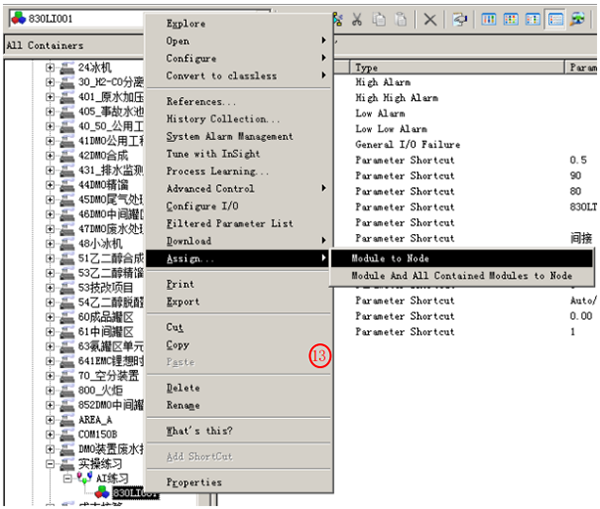Screen dimensions: 600x509
Task: Click the Delete X toolbar icon
Action: [x=429, y=19]
